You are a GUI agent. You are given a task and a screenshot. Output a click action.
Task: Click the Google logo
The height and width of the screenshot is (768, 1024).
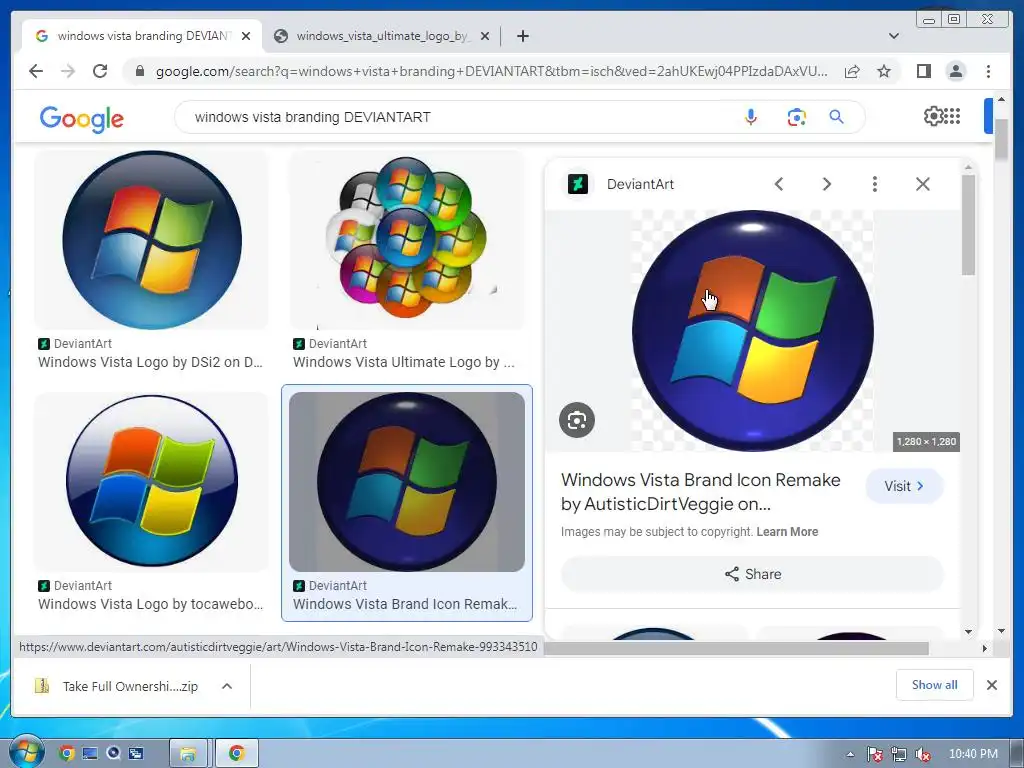coord(82,119)
